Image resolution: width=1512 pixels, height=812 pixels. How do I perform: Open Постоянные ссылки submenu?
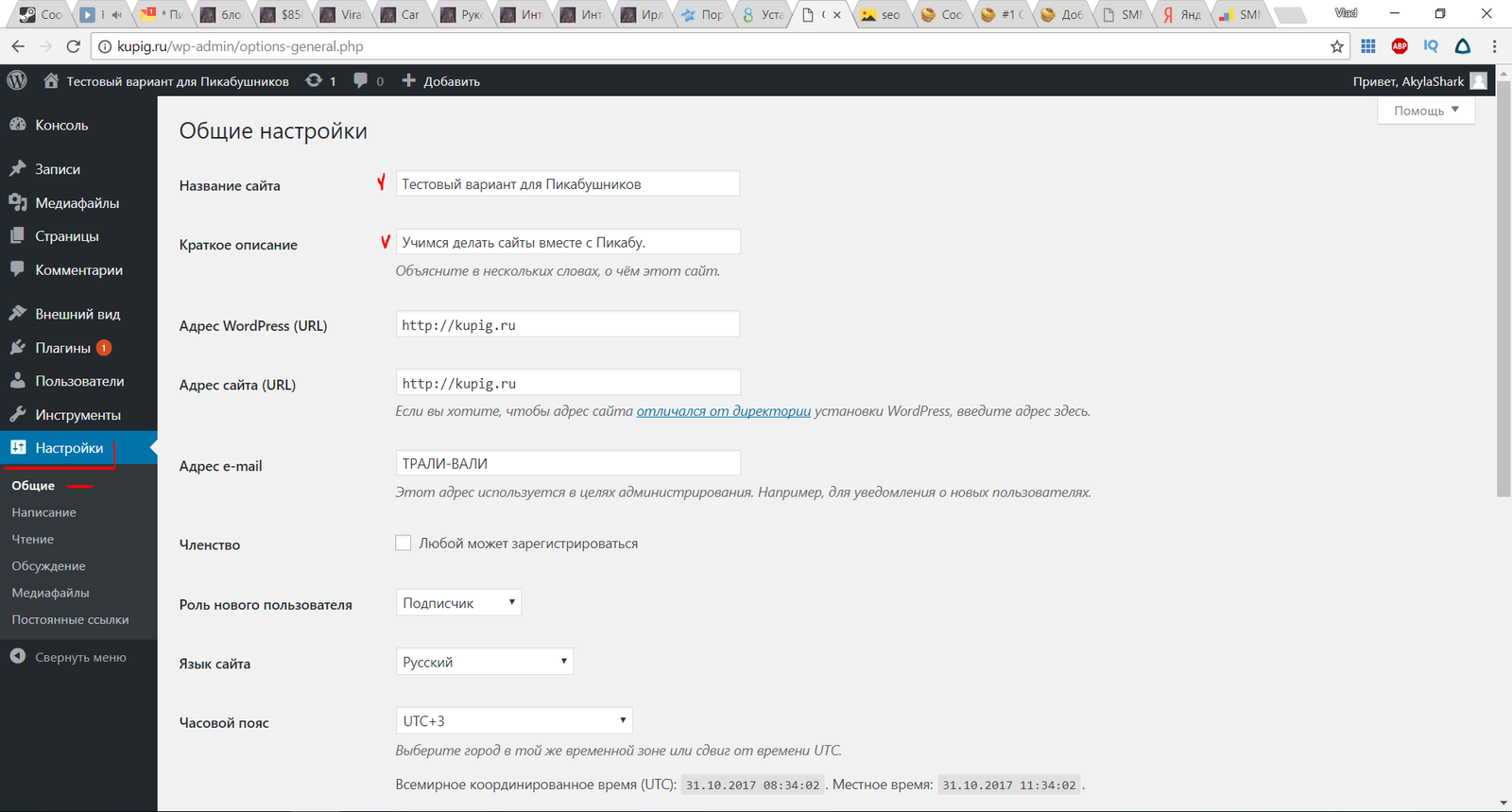pyautogui.click(x=70, y=620)
